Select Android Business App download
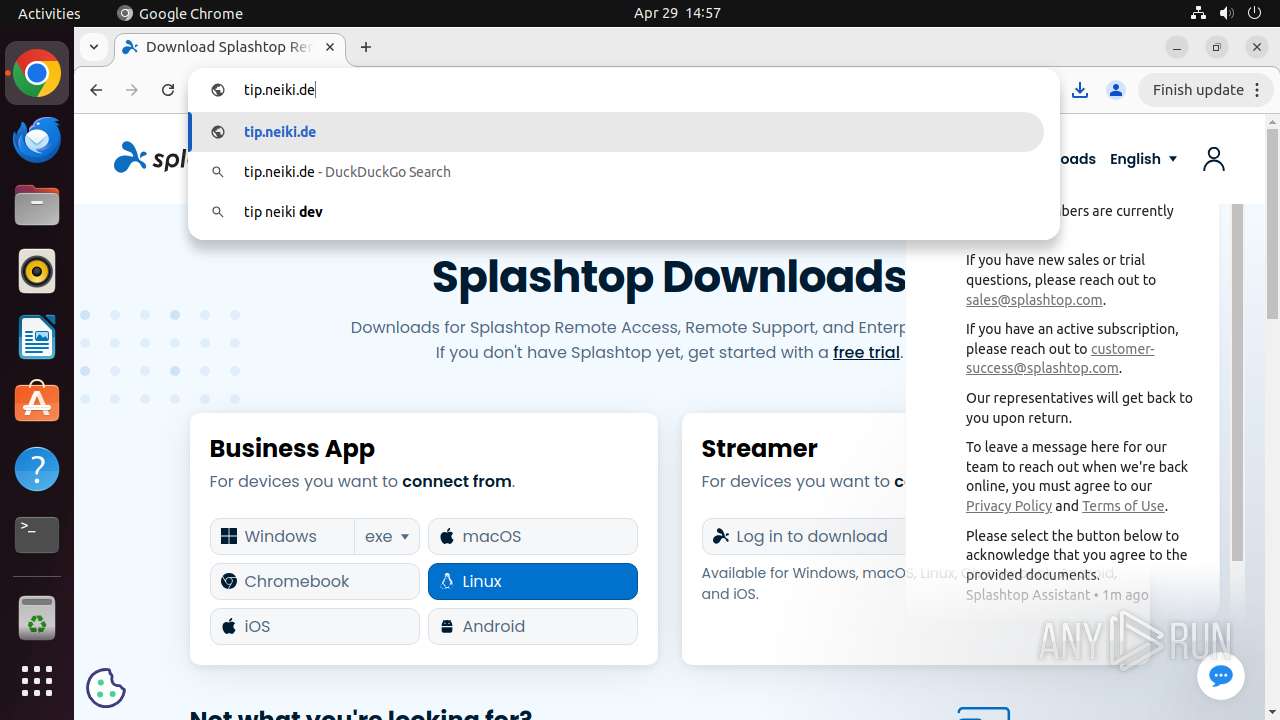This screenshot has width=1280, height=720. [x=533, y=626]
